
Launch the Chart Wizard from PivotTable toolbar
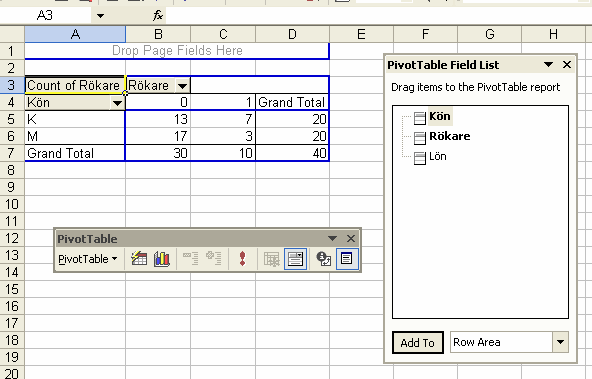[x=162, y=259]
